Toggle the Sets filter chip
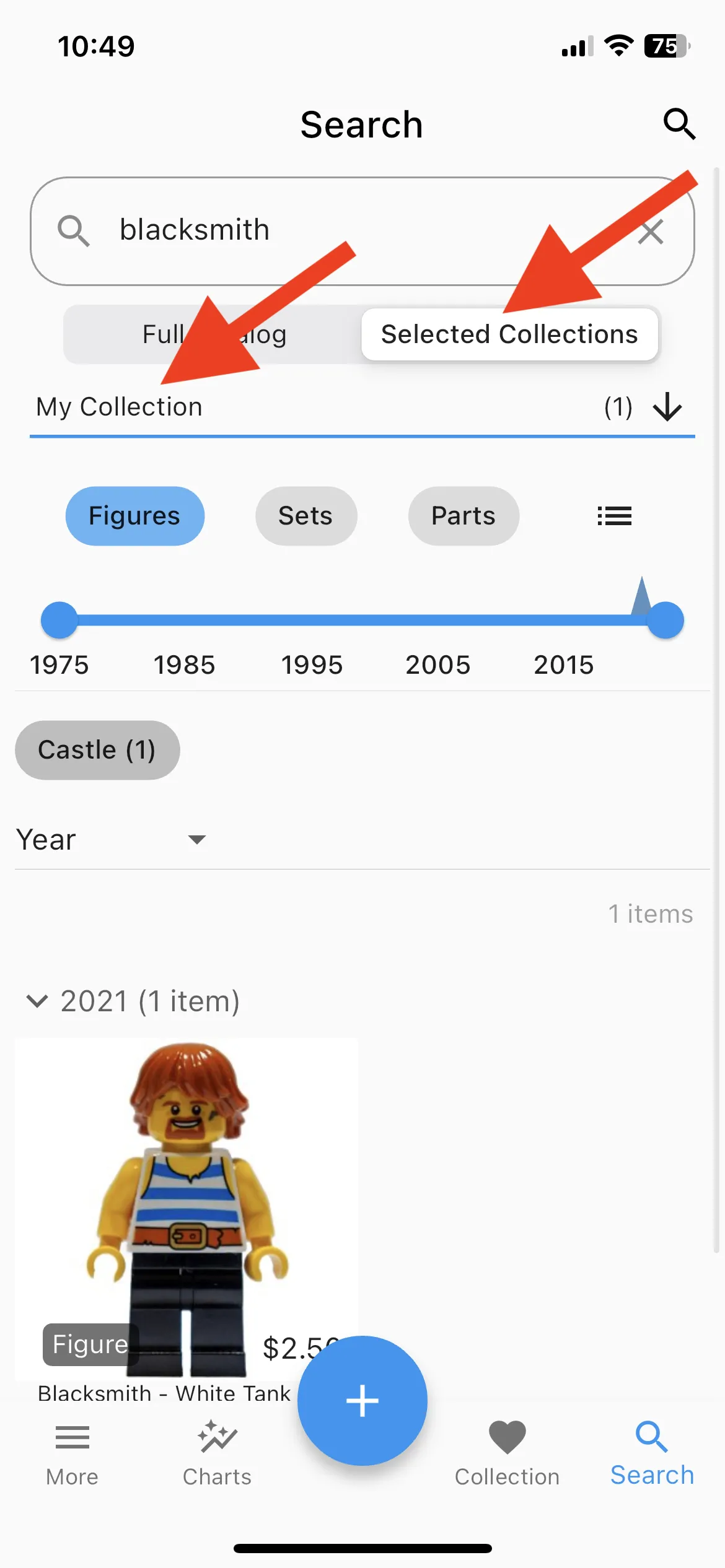Viewport: 725px width, 1568px height. click(305, 516)
